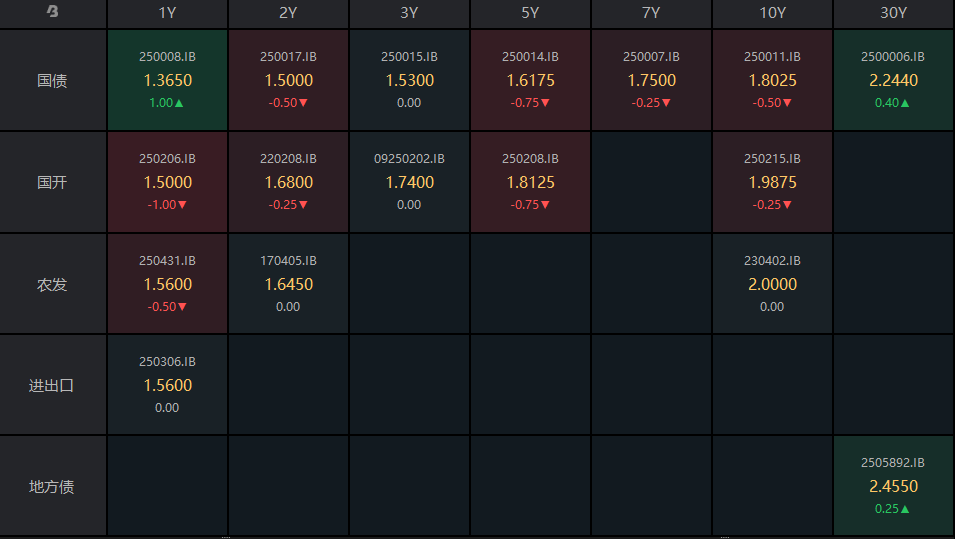The height and width of the screenshot is (539, 955).
Task: Select the 农发 row label
Action: click(52, 284)
